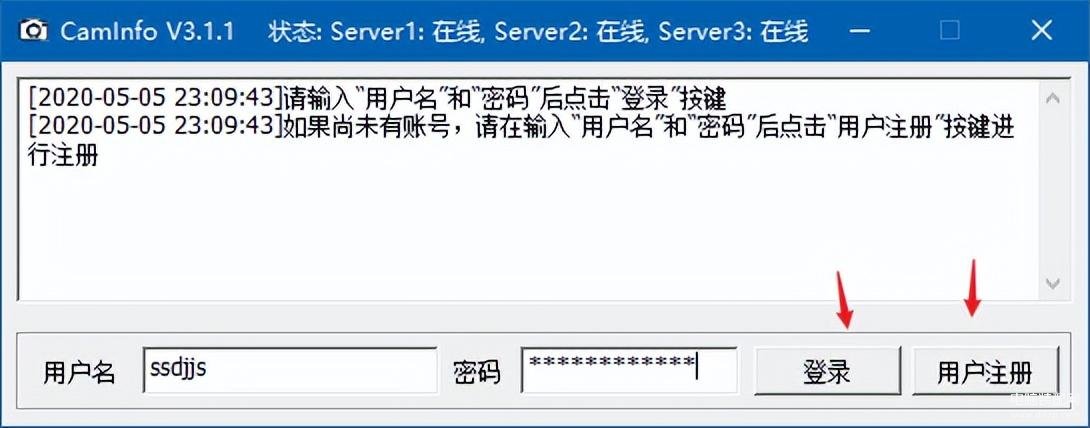
Task: Click the Server1: 在线 status text
Action: click(407, 31)
